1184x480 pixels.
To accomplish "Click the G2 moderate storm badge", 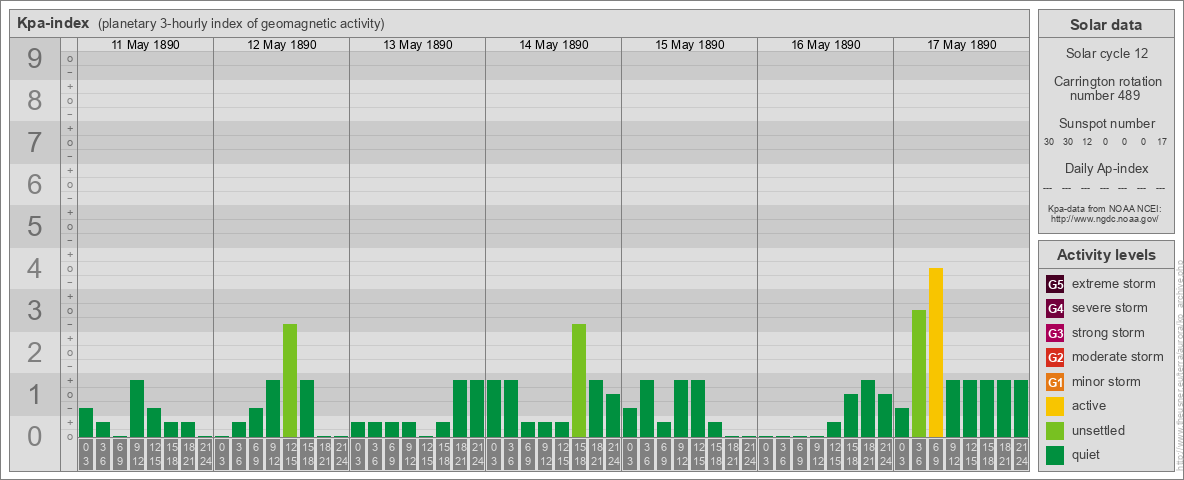I will pos(1055,357).
